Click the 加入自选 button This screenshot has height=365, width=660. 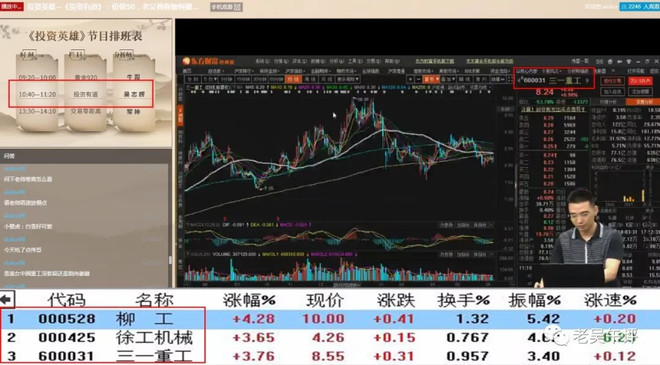(x=612, y=91)
